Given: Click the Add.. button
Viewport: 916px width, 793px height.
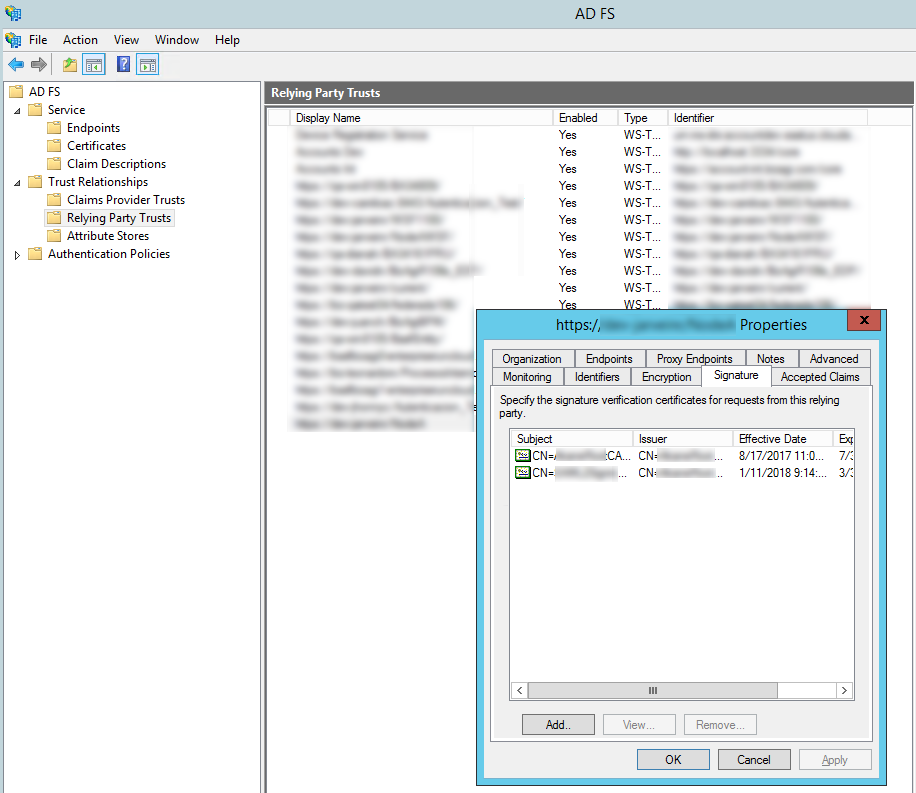Looking at the screenshot, I should [x=558, y=725].
